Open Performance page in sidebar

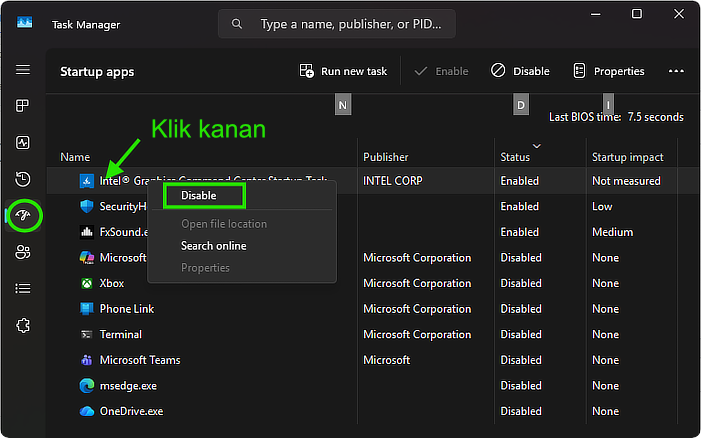[x=23, y=143]
